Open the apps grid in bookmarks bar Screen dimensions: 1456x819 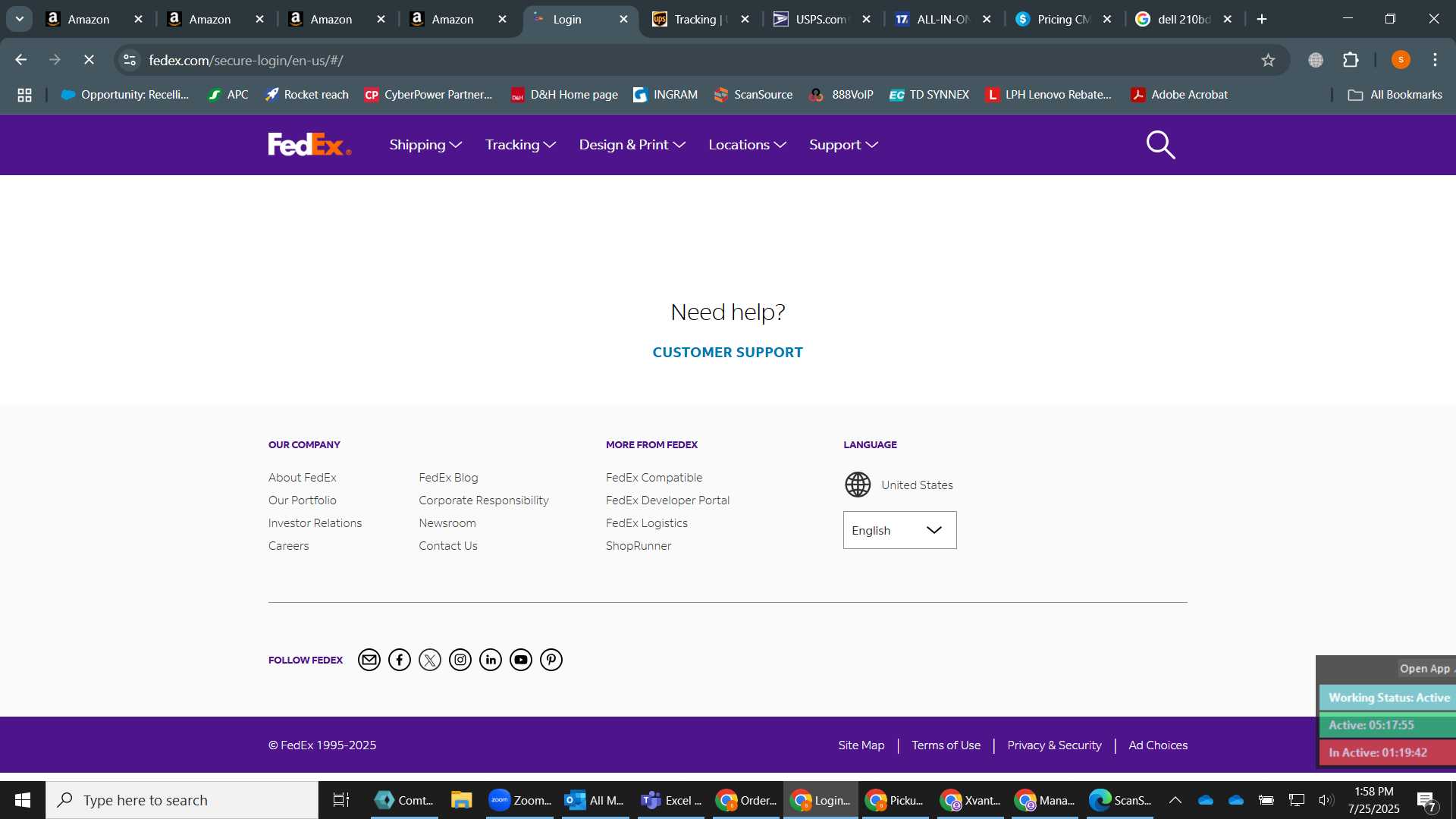click(24, 95)
